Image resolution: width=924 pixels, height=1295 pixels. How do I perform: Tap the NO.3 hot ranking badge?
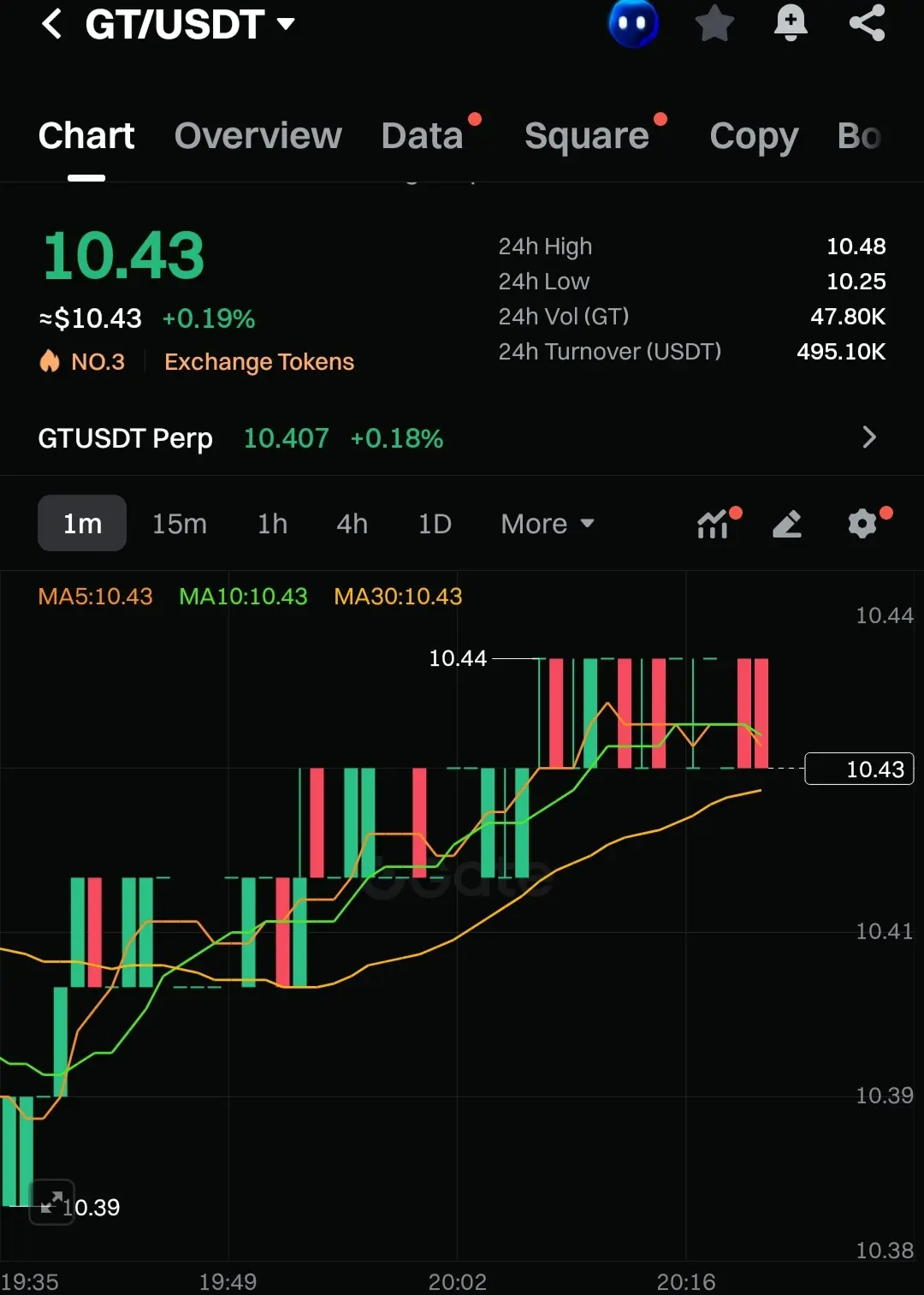(82, 362)
